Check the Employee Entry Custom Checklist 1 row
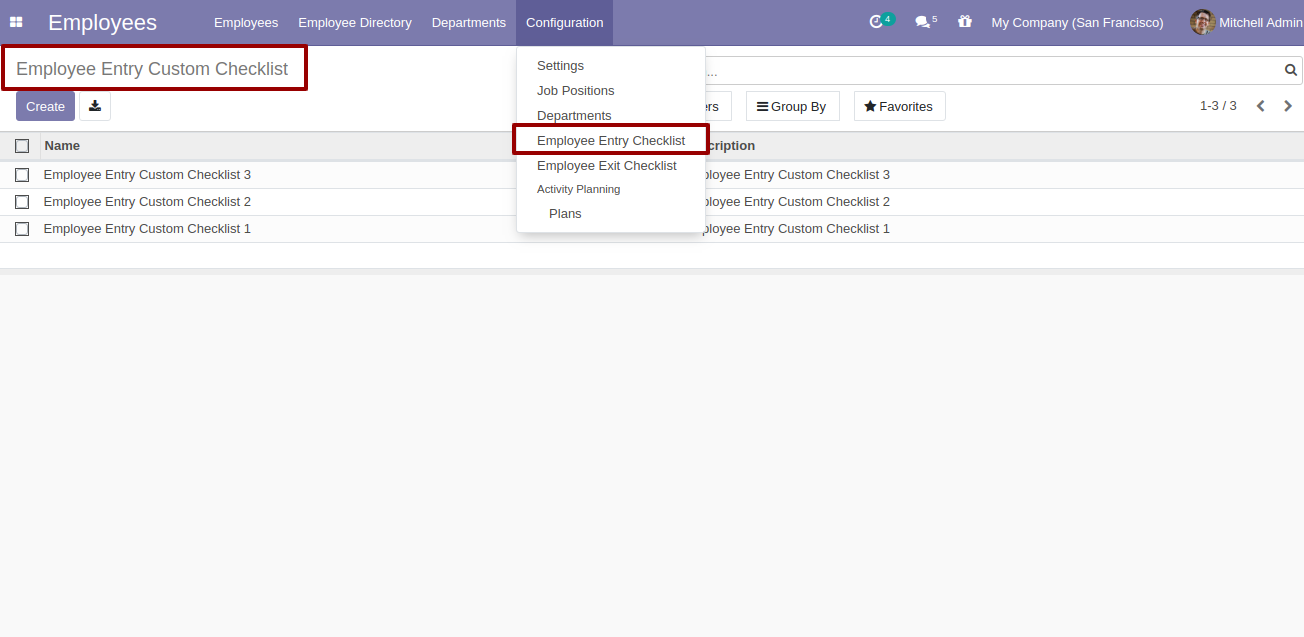1304x637 pixels. click(x=22, y=229)
